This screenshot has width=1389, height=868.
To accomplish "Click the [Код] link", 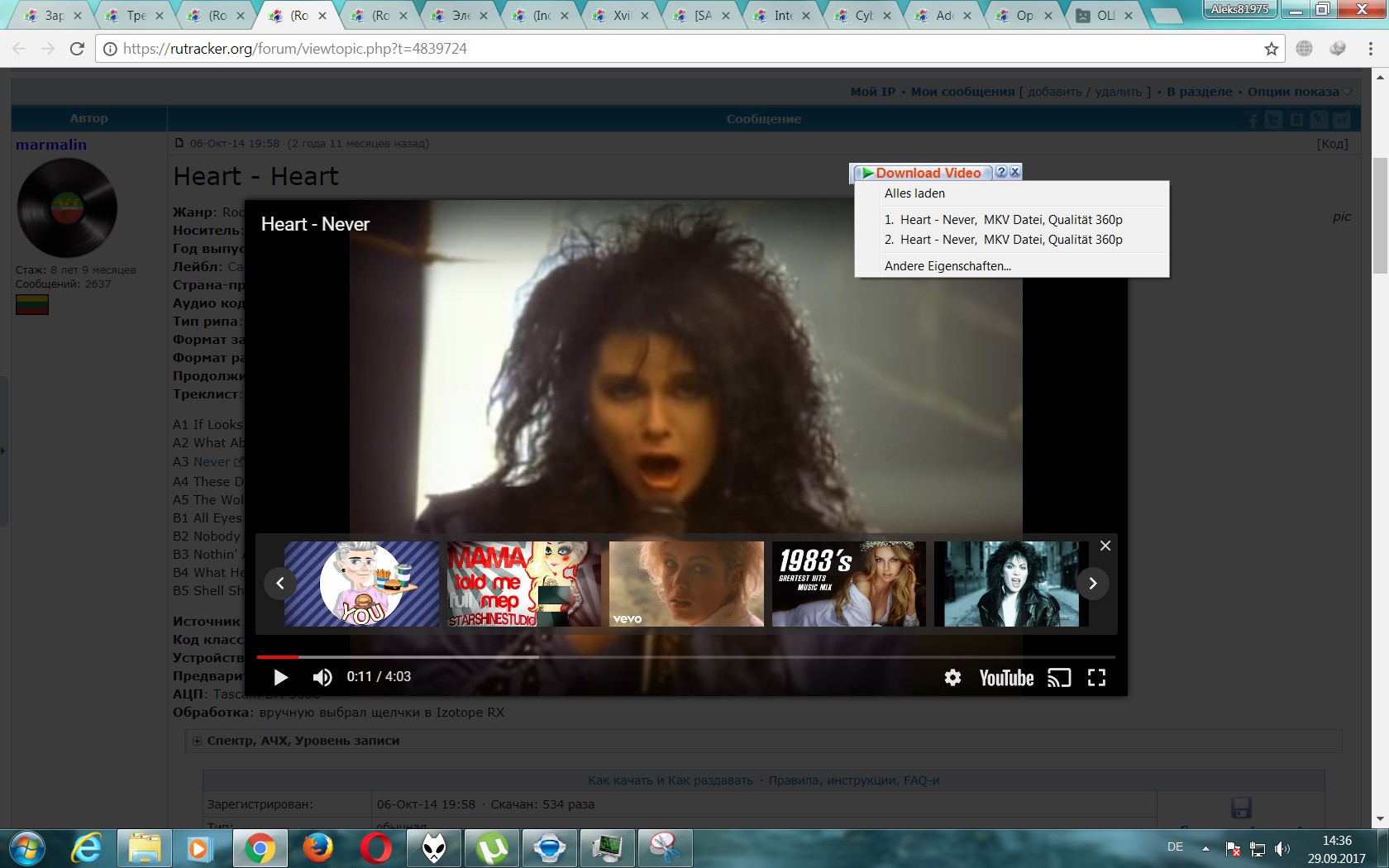I will (1332, 144).
